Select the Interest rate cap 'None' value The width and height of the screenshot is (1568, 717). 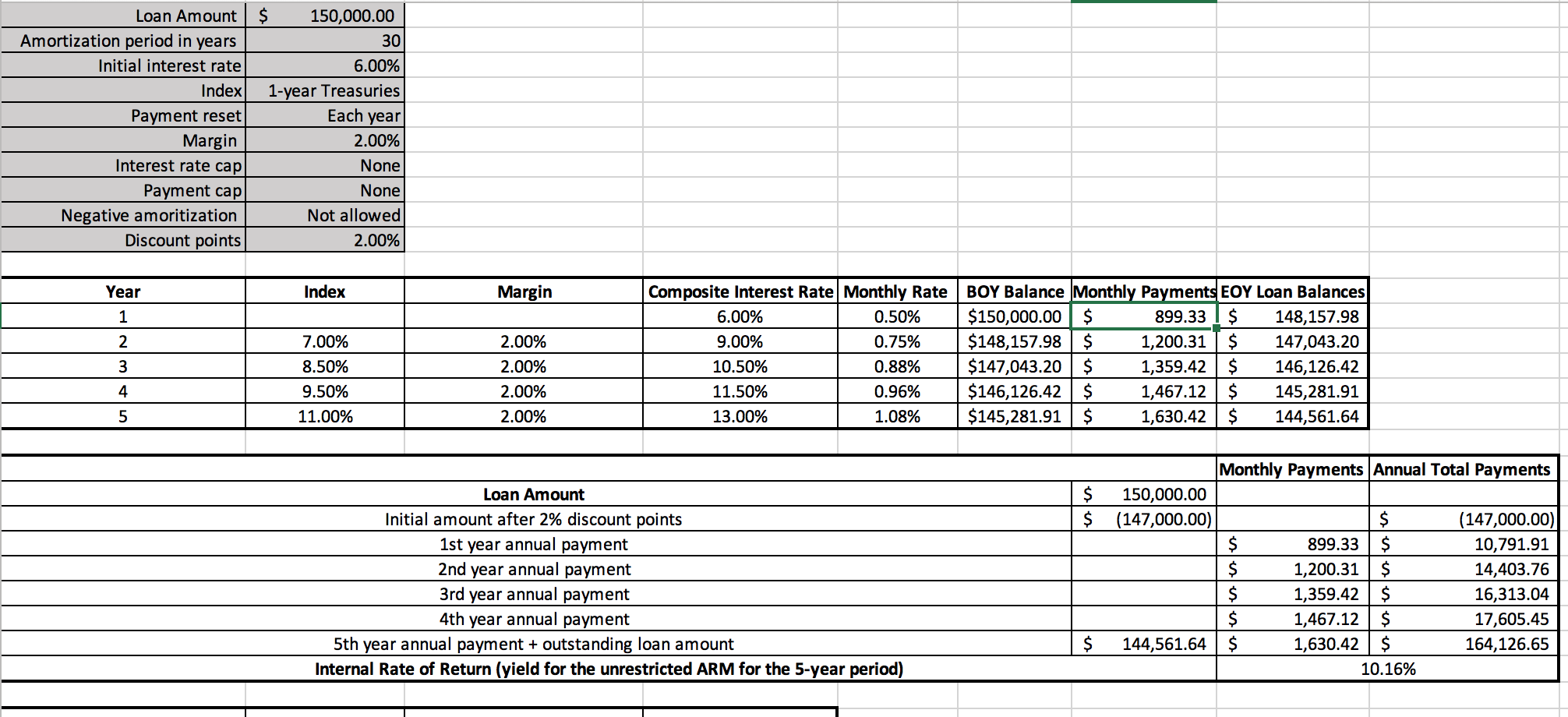[x=325, y=165]
